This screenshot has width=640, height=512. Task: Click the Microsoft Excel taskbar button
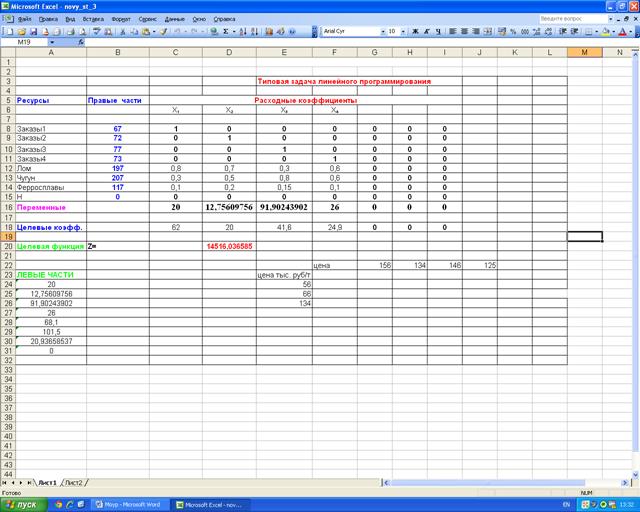click(x=209, y=505)
